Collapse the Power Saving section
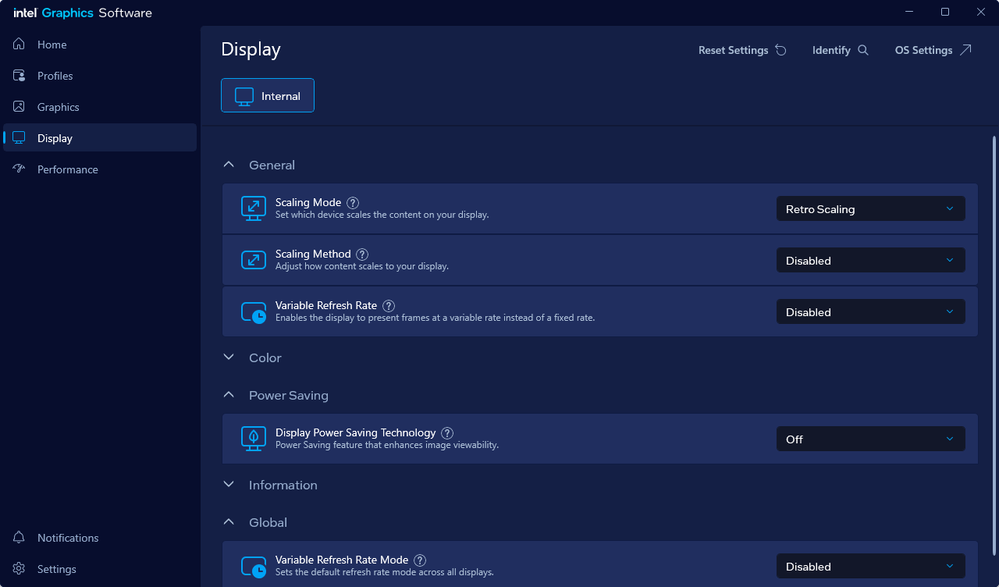 point(229,395)
